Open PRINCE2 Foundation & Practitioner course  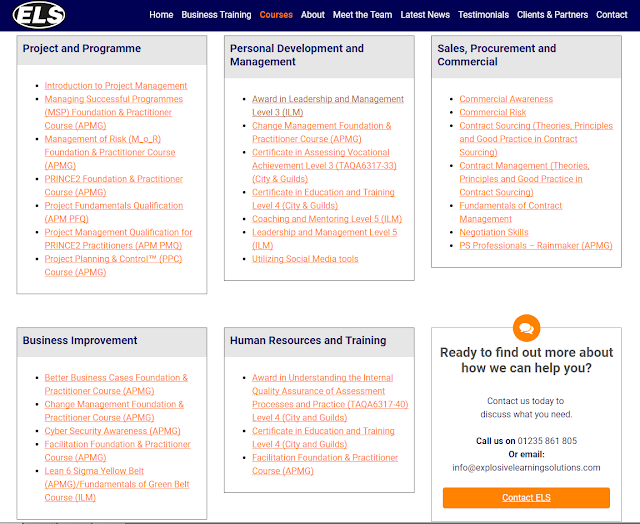tap(113, 185)
